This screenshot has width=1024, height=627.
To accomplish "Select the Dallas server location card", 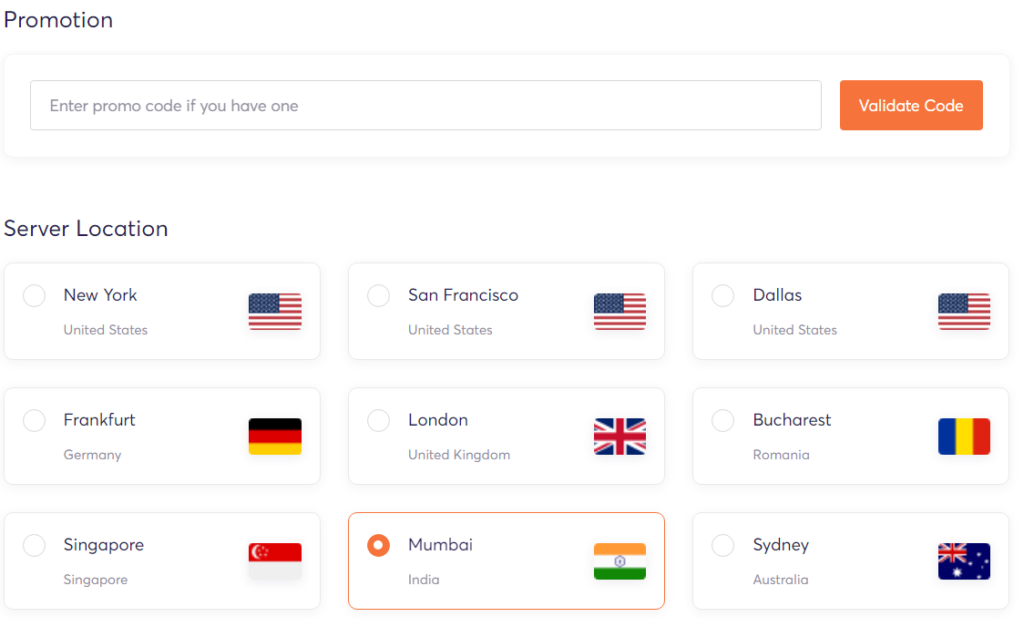I will (x=850, y=311).
